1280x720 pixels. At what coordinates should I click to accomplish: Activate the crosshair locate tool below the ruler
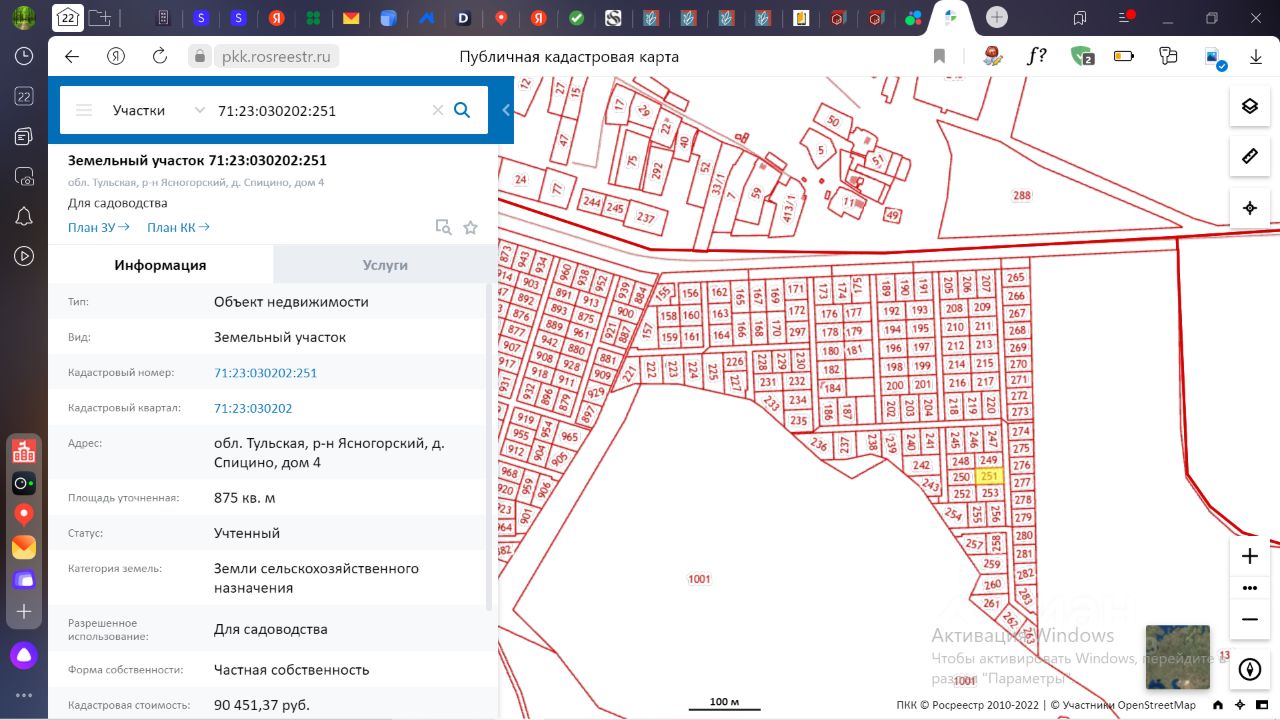(1249, 208)
